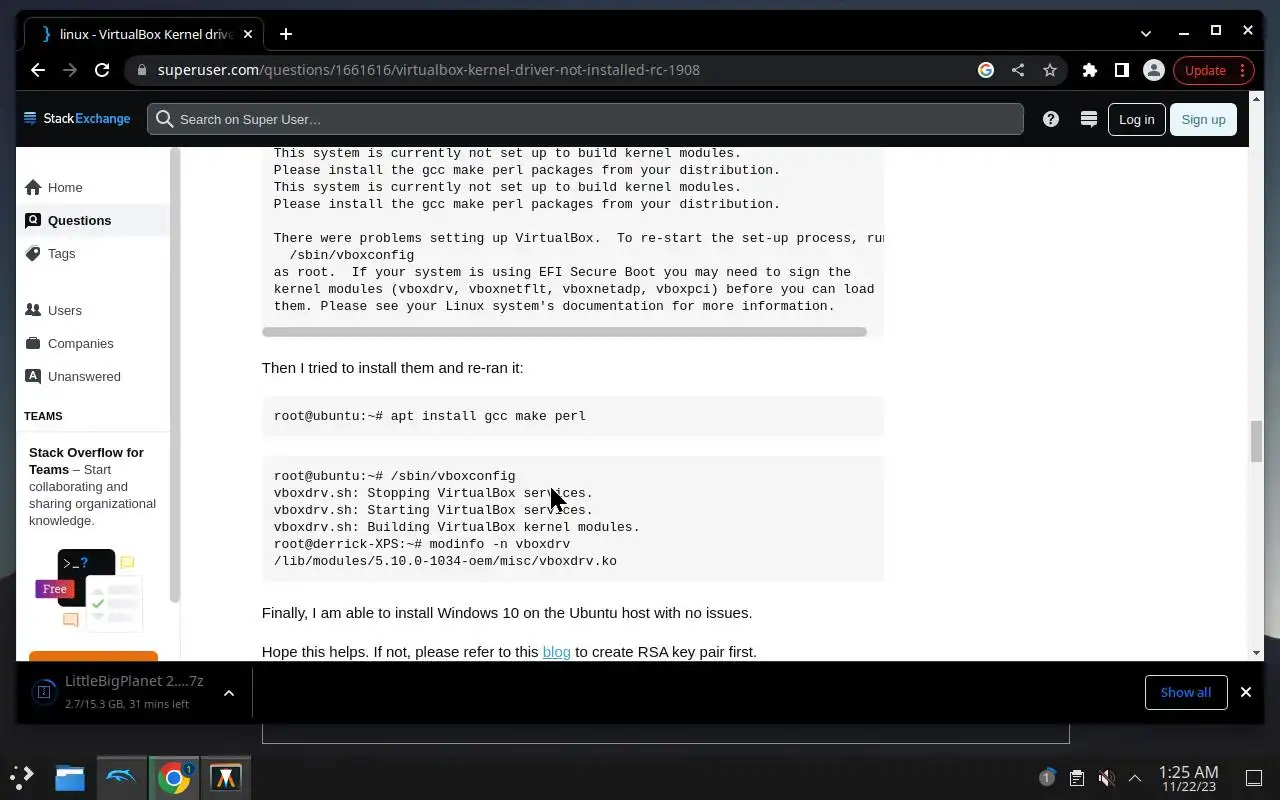
Task: Click the address bar URL
Action: coord(429,70)
